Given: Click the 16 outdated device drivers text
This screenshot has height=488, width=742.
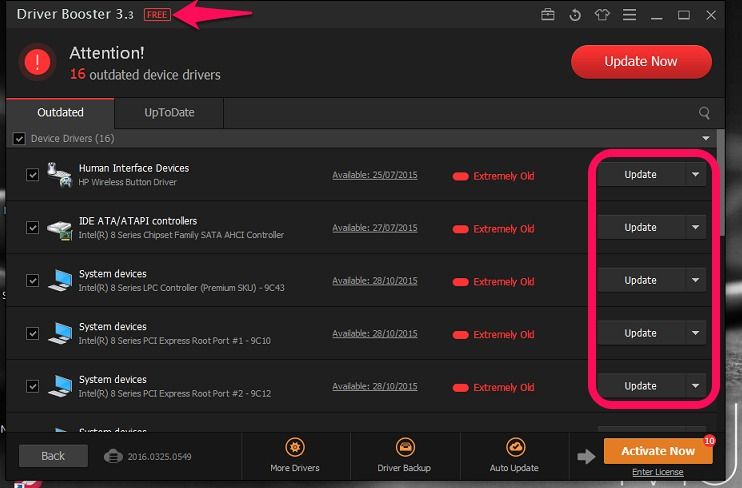Looking at the screenshot, I should coord(145,75).
